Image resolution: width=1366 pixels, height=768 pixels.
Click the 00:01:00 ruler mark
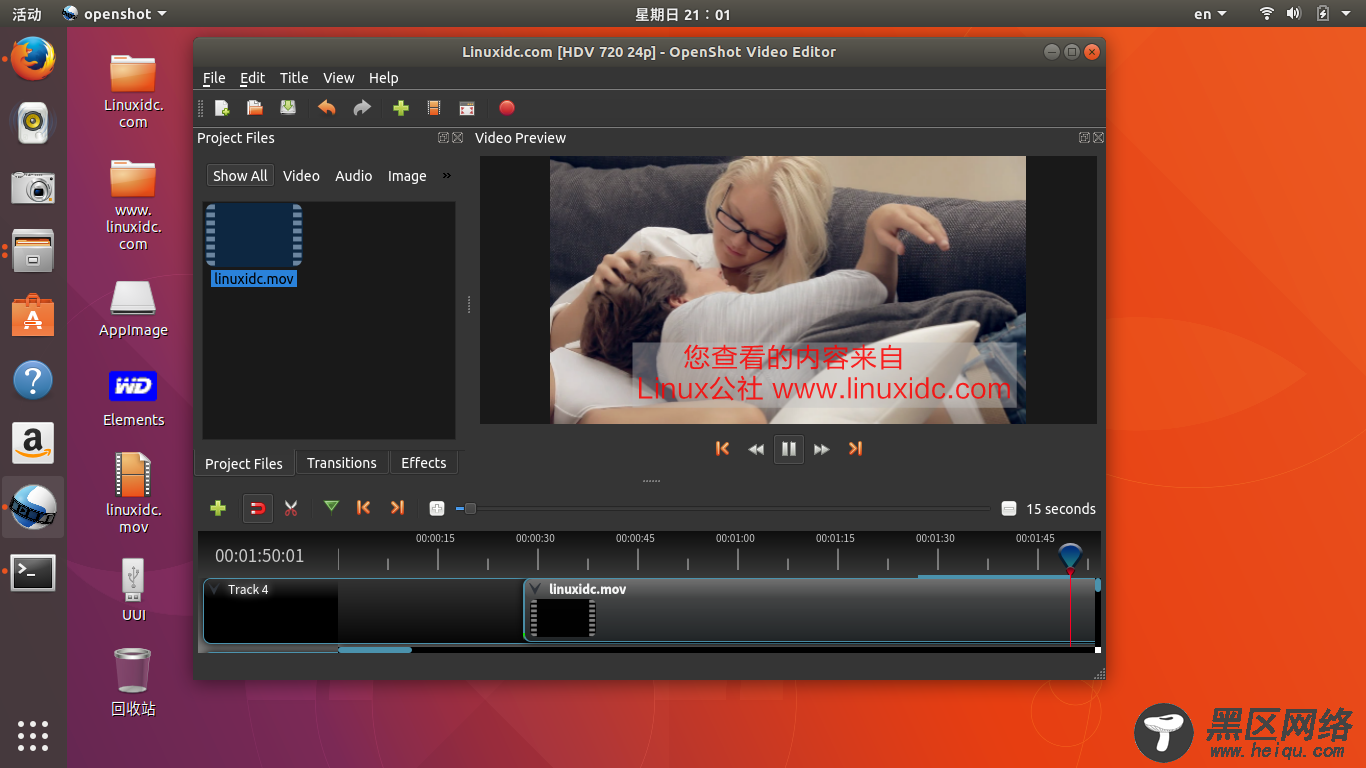click(735, 538)
